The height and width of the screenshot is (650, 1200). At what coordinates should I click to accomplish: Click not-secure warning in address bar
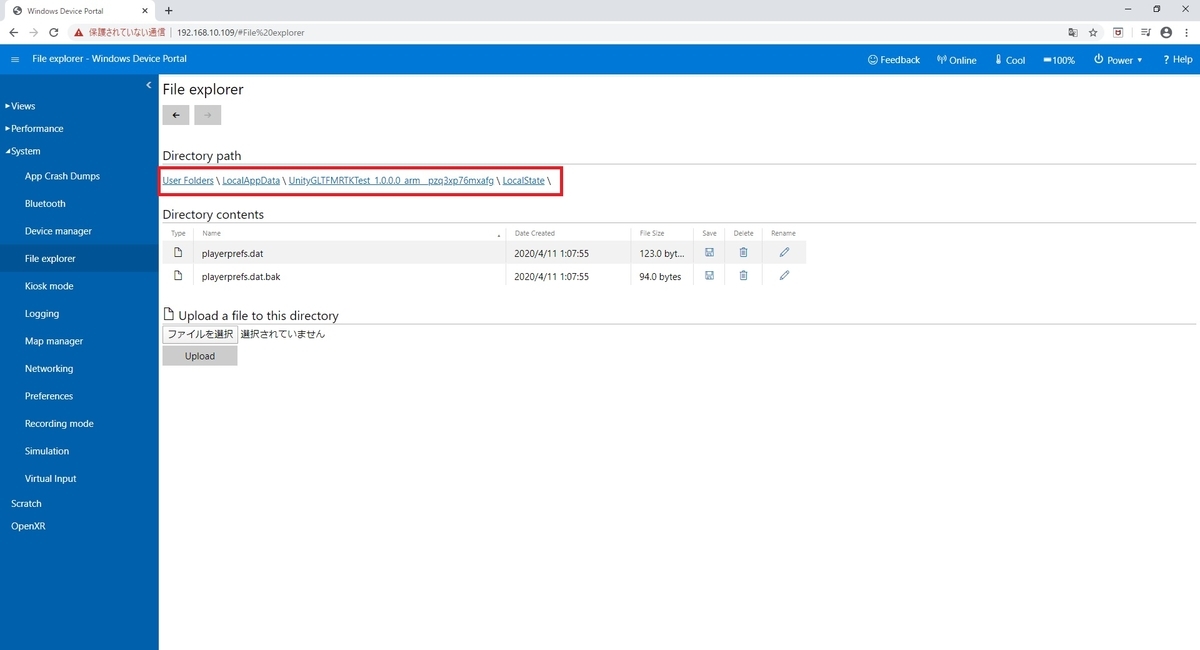119,32
